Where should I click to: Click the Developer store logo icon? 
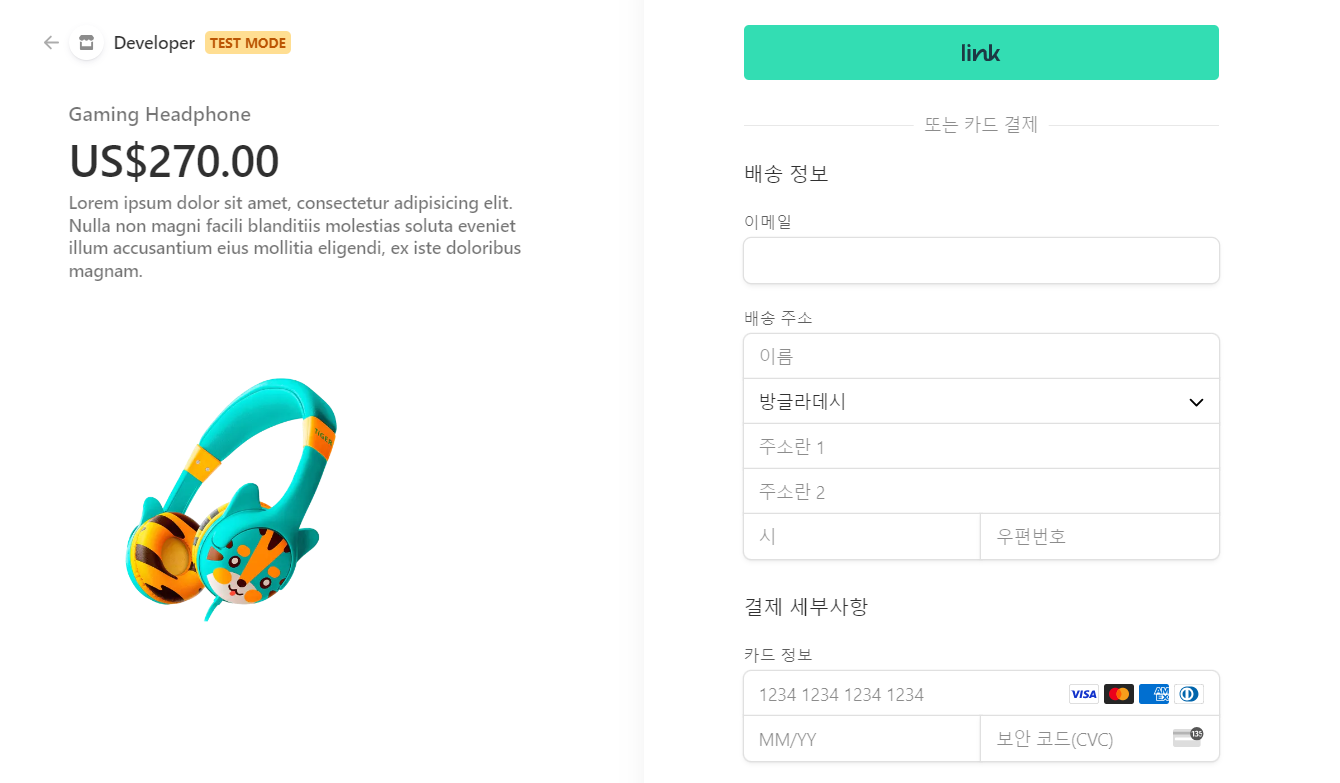click(87, 43)
